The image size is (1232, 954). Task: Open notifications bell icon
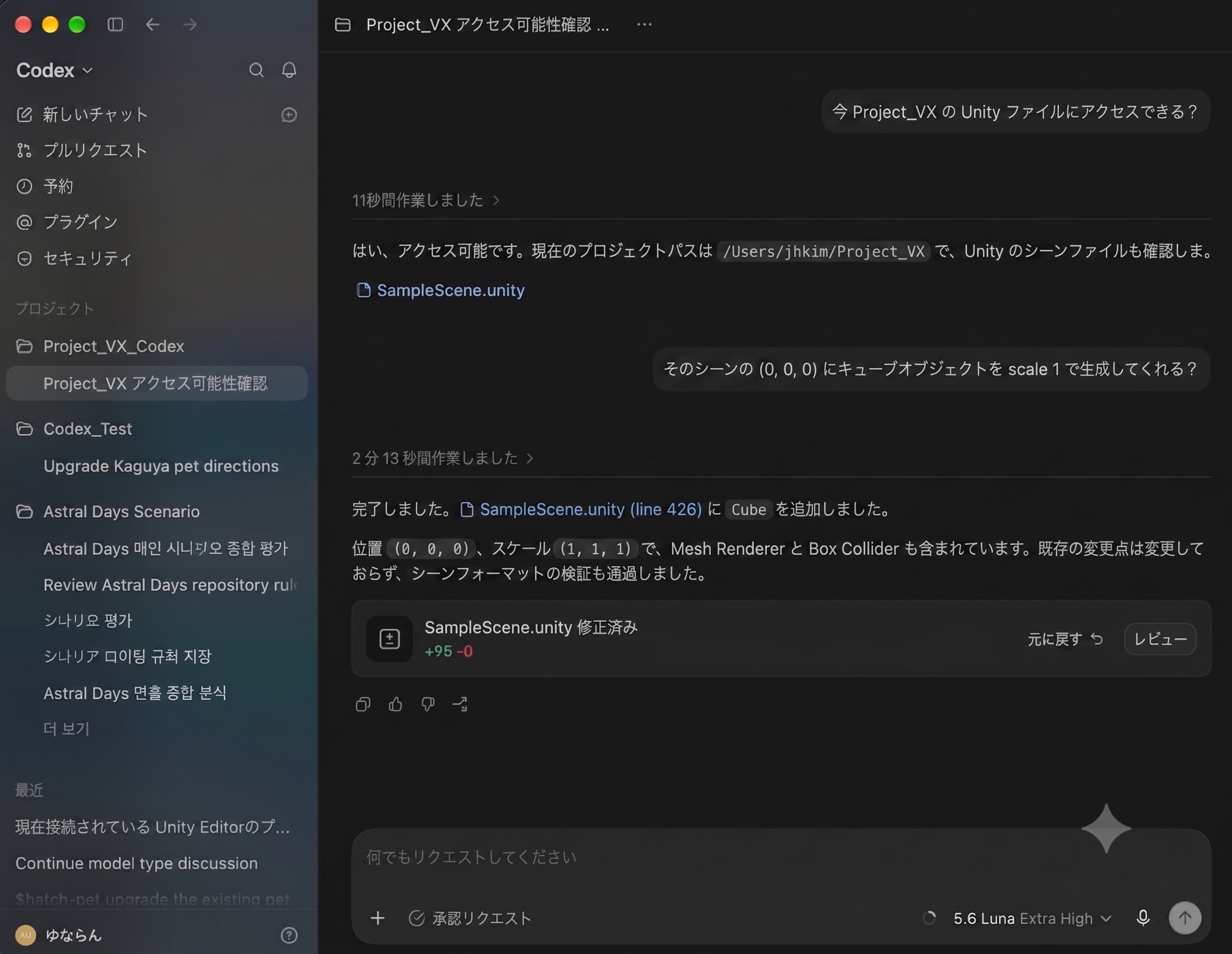pyautogui.click(x=289, y=70)
